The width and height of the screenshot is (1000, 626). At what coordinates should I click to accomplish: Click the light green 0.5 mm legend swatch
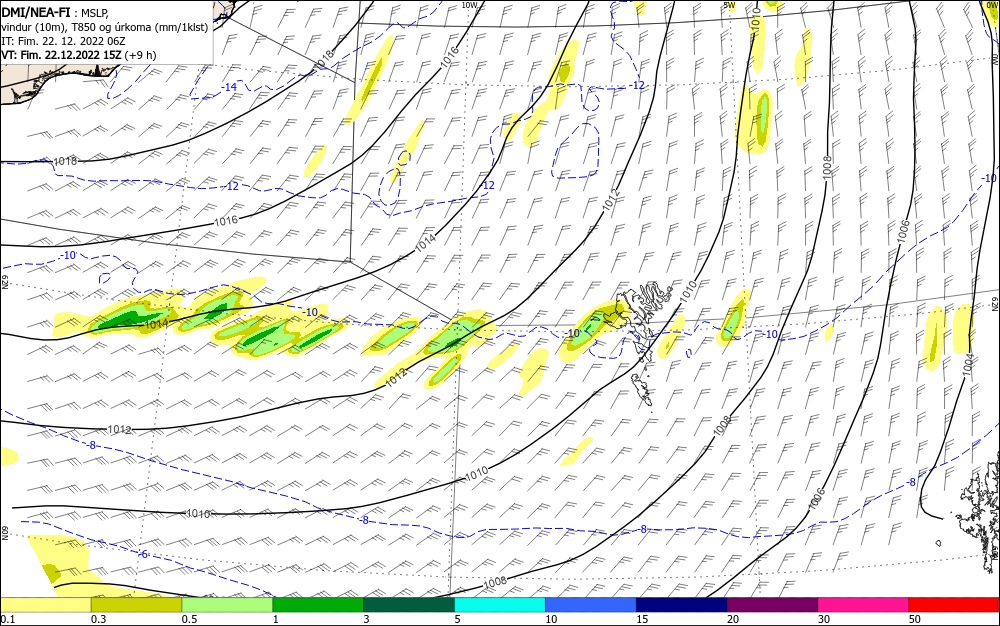[x=227, y=605]
